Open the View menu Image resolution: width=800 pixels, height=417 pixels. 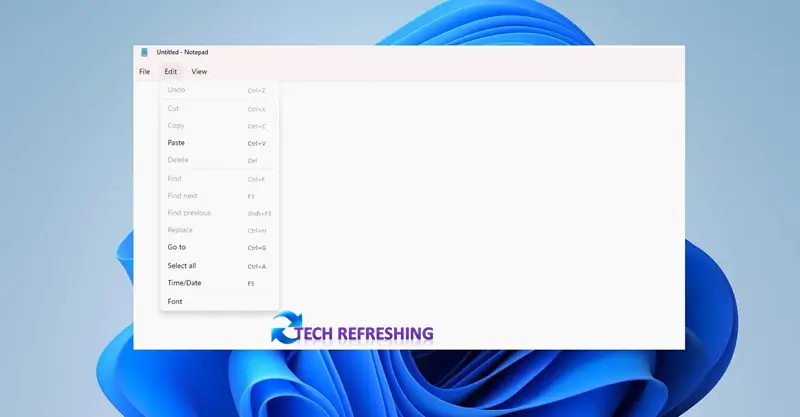[199, 71]
